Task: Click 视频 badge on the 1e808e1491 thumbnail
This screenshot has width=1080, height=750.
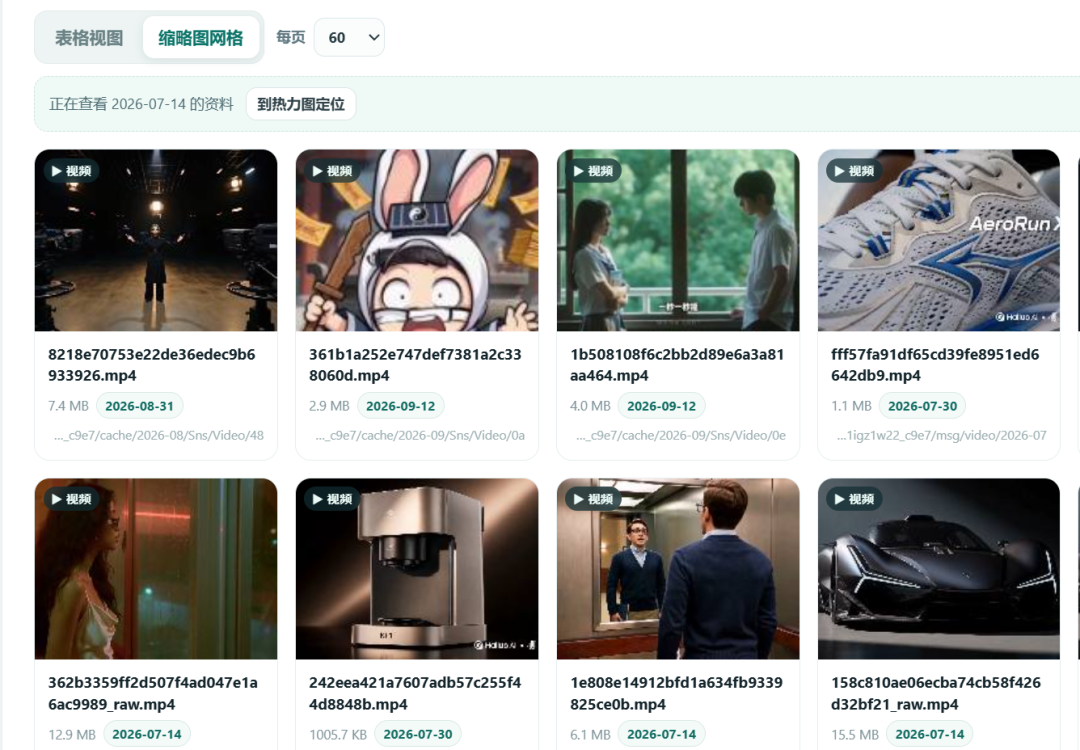Action: pyautogui.click(x=594, y=499)
